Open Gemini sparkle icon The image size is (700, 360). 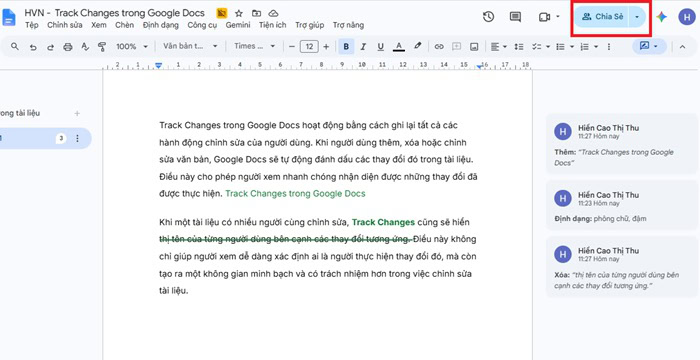(662, 17)
